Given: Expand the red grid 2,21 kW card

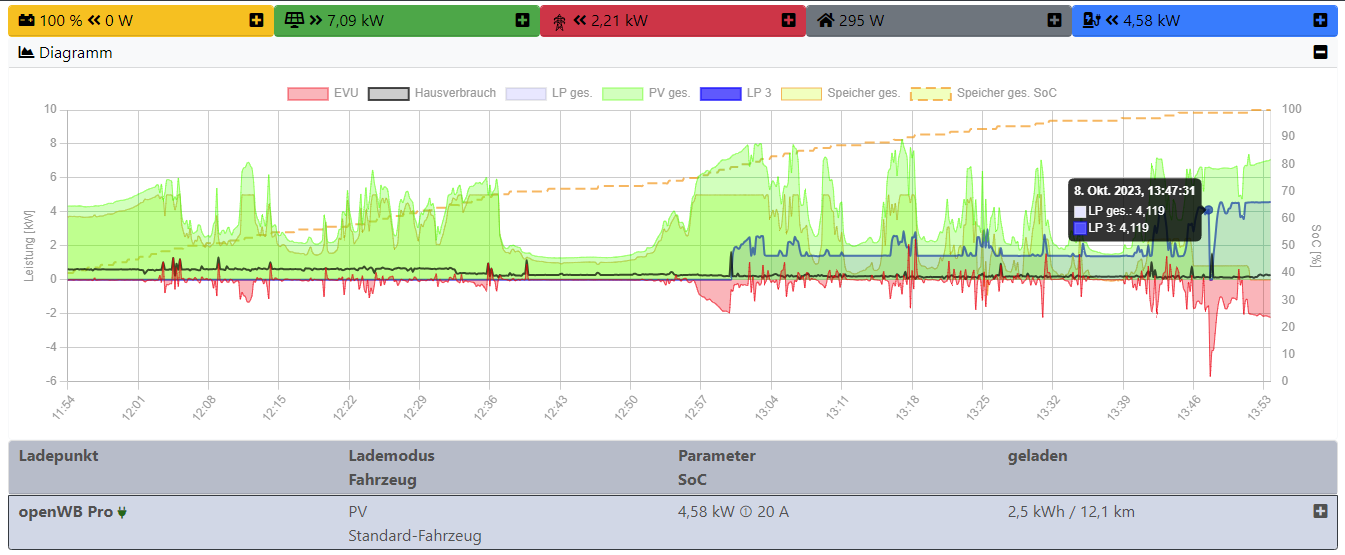Looking at the screenshot, I should (788, 20).
